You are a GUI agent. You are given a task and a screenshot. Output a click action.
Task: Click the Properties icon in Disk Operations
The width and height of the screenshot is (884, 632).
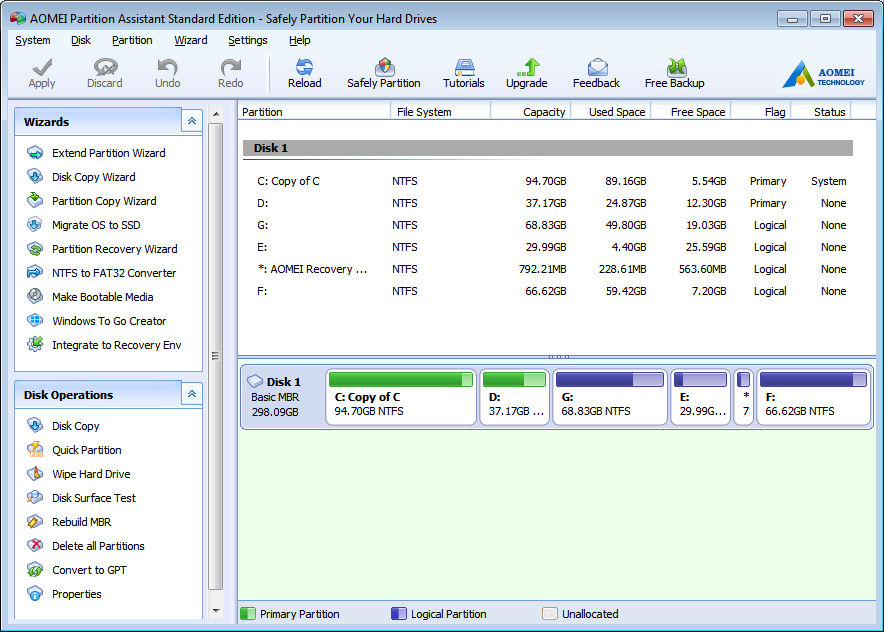[35, 594]
